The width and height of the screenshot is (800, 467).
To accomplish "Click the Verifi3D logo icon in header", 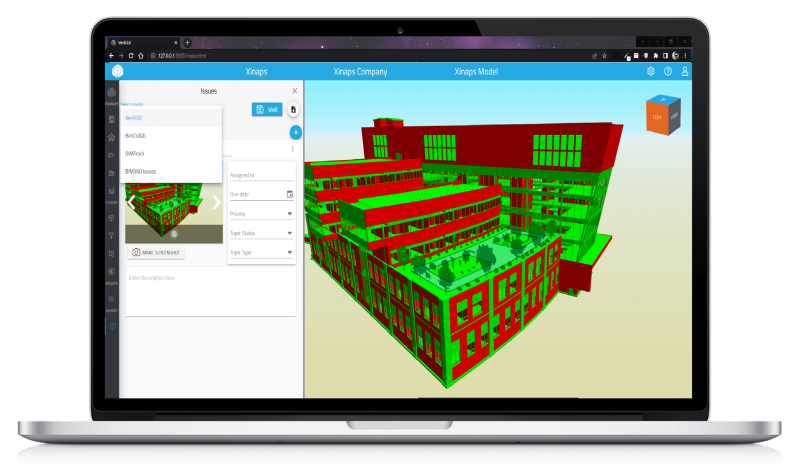I will coord(117,71).
